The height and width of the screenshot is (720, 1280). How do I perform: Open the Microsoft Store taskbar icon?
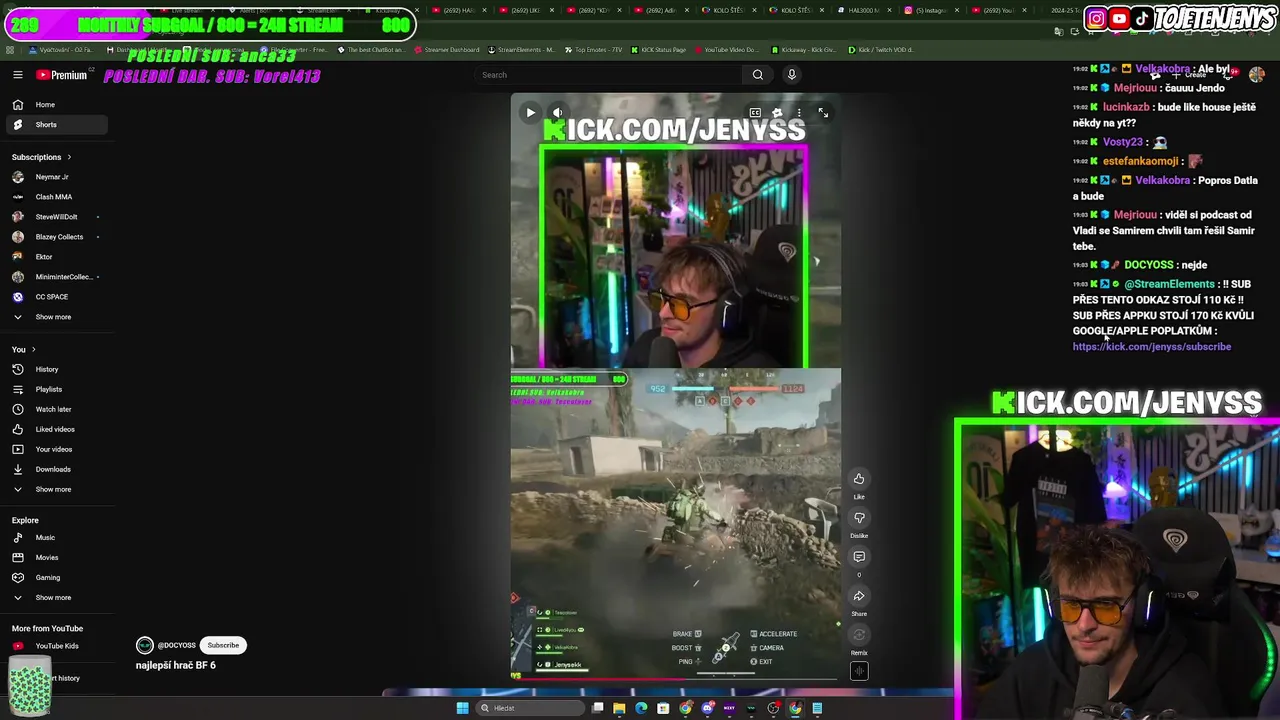pos(663,708)
